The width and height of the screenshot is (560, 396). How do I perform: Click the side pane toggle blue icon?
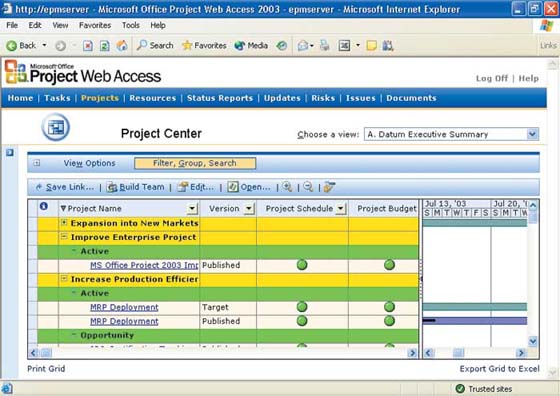pyautogui.click(x=10, y=152)
